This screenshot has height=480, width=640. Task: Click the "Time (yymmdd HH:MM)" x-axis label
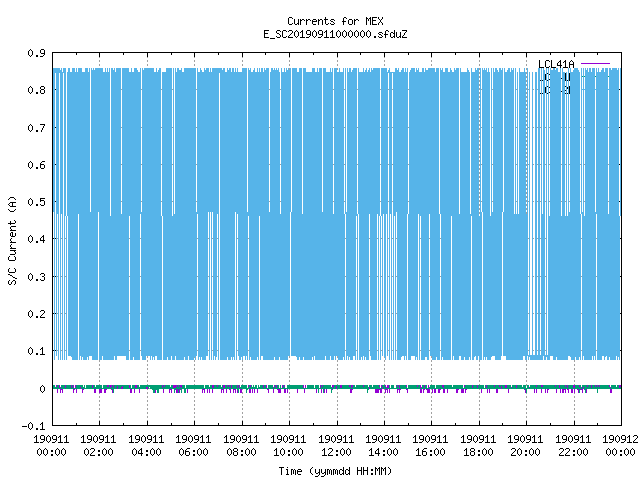tap(335, 471)
